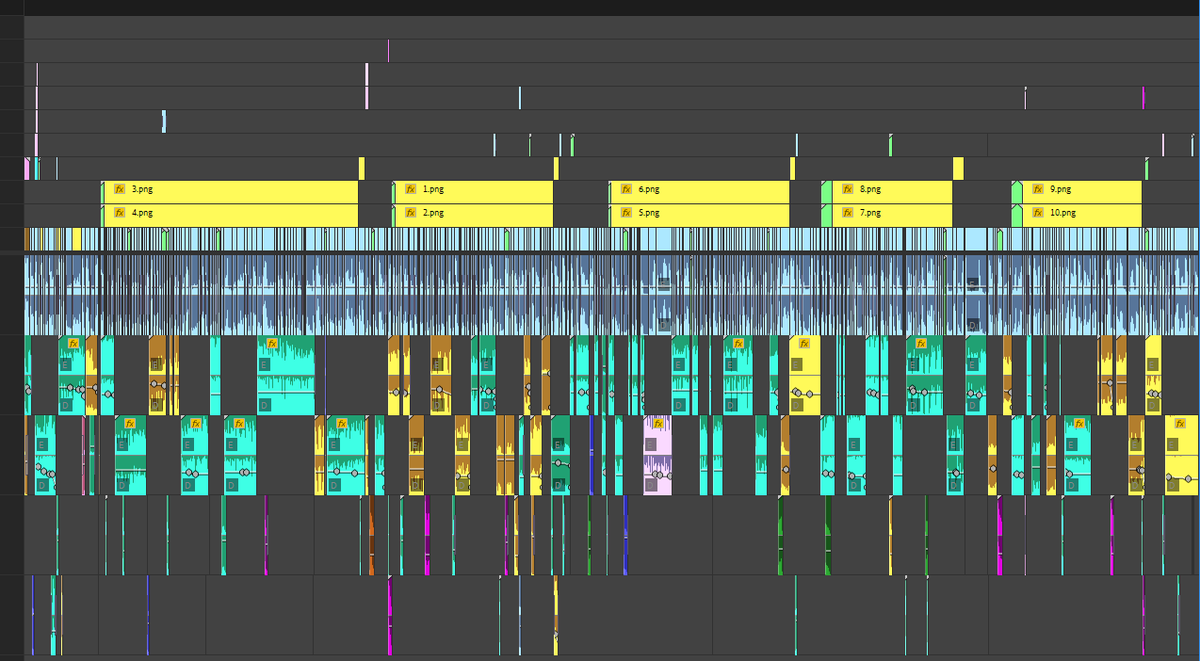Screen dimensions: 1200x661
Task: Click the fx badge on 3.png clip
Action: (x=119, y=189)
